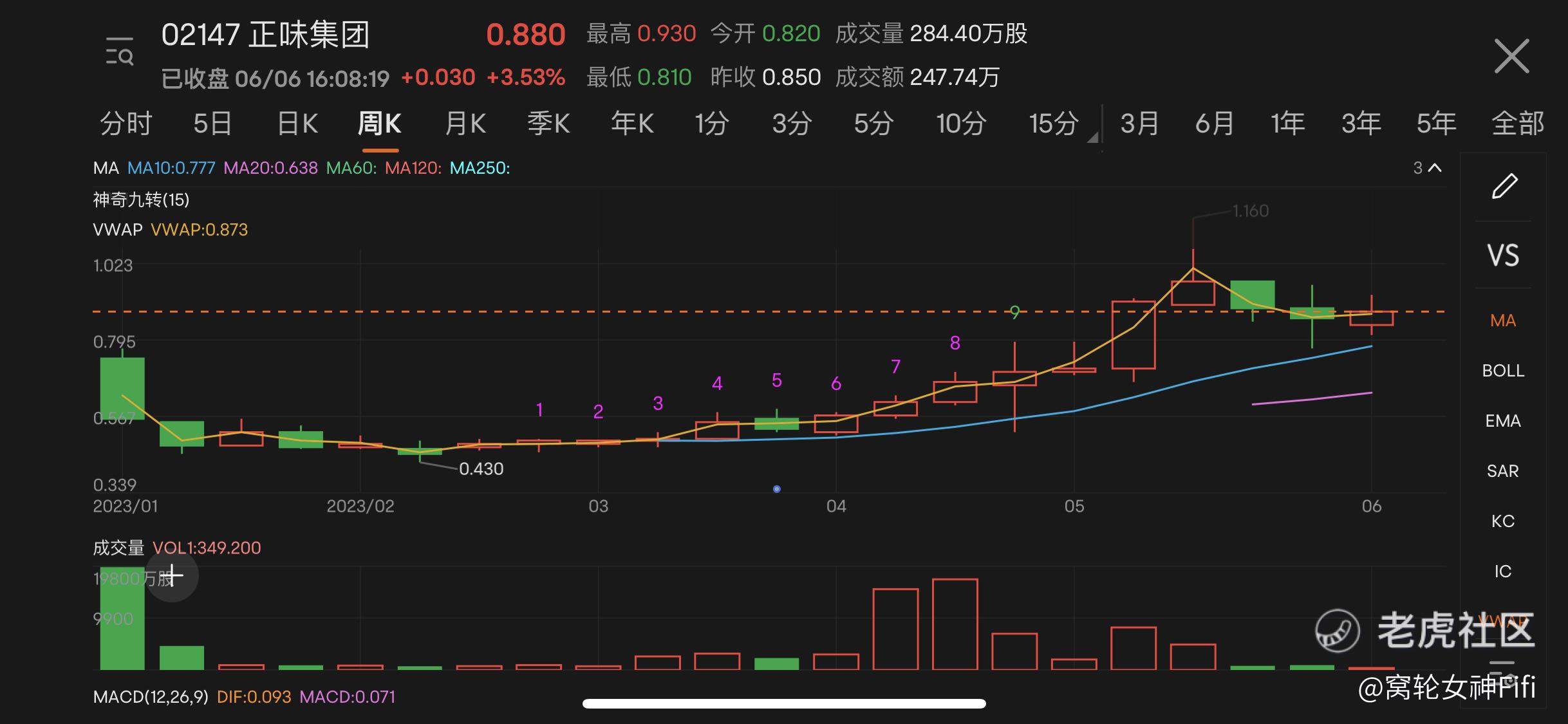Expand more minute intervals after 15分
The height and width of the screenshot is (724, 1568).
[x=1092, y=137]
